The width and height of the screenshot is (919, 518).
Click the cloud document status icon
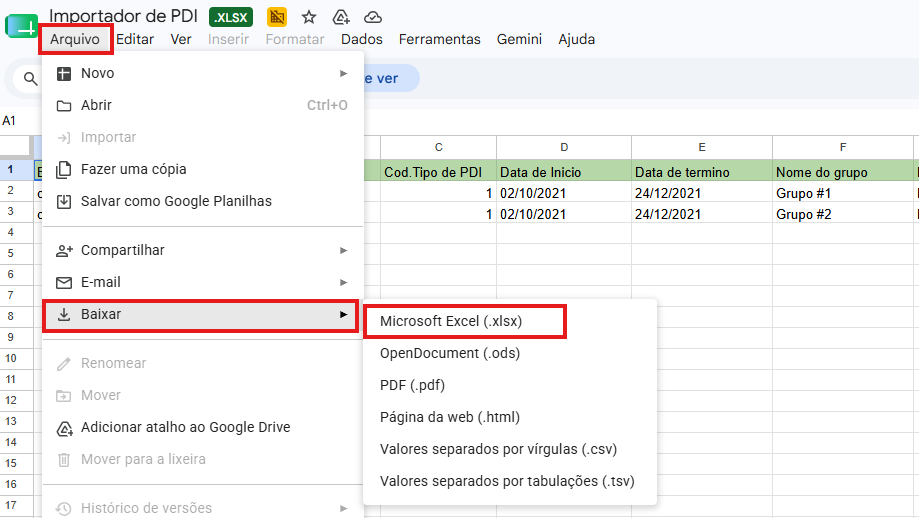point(373,18)
